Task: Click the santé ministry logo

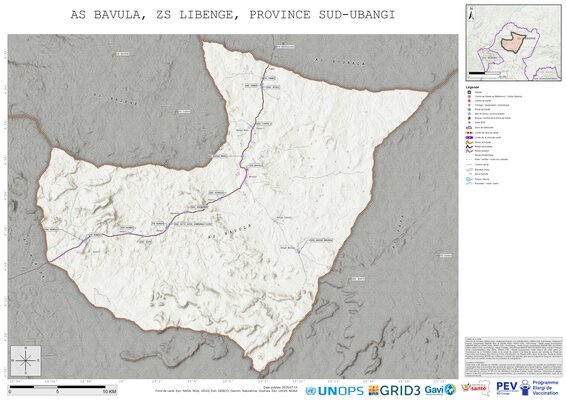Action: (x=476, y=388)
